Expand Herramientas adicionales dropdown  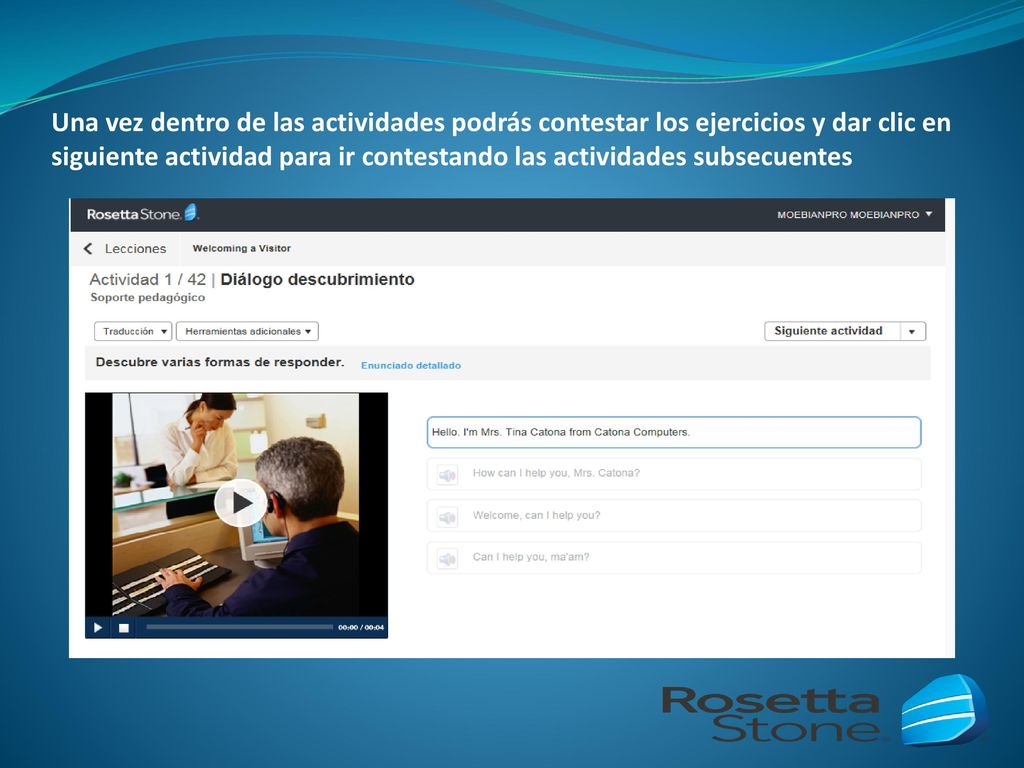(248, 331)
